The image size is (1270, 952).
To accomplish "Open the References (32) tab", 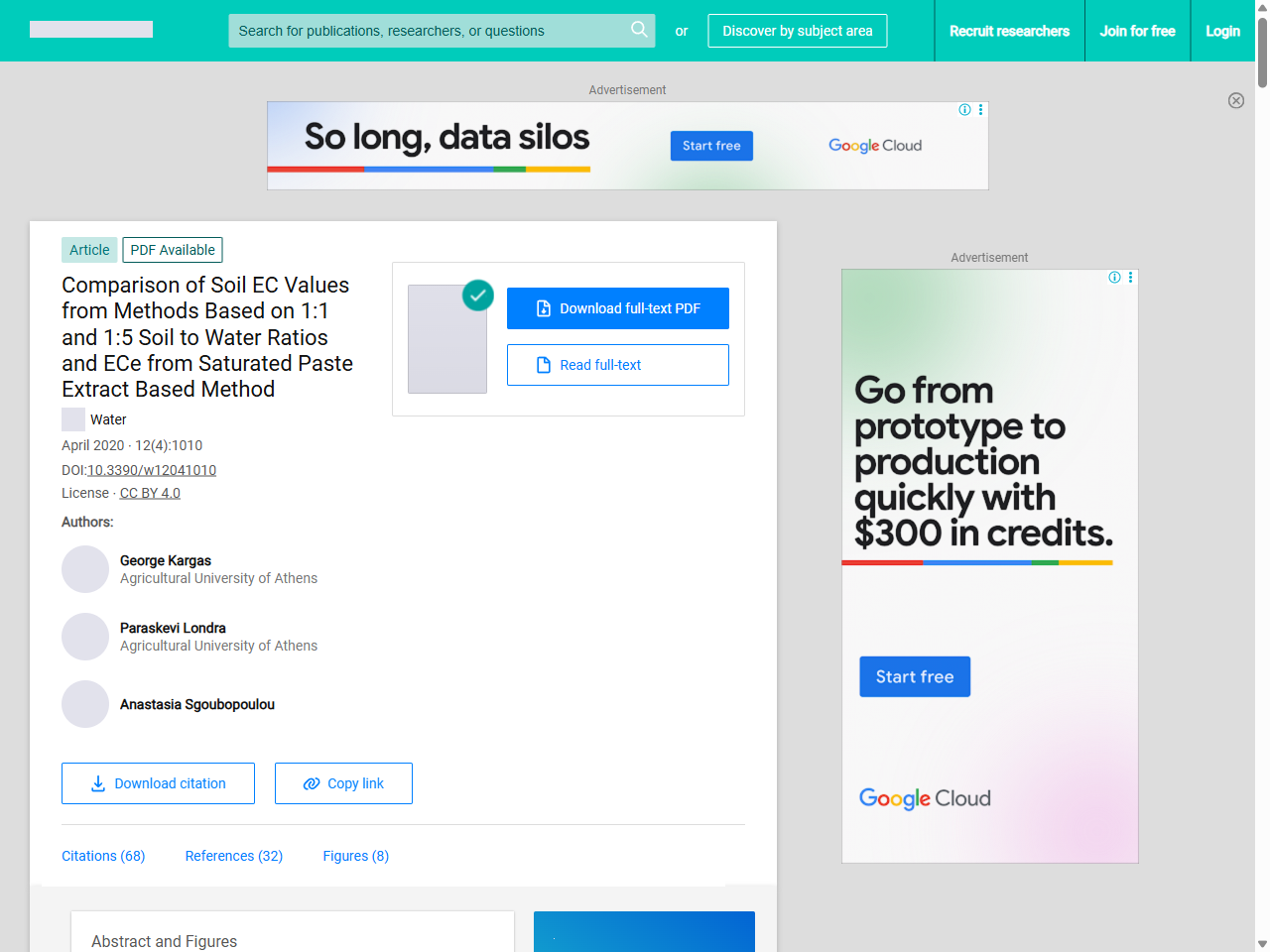I will click(234, 856).
